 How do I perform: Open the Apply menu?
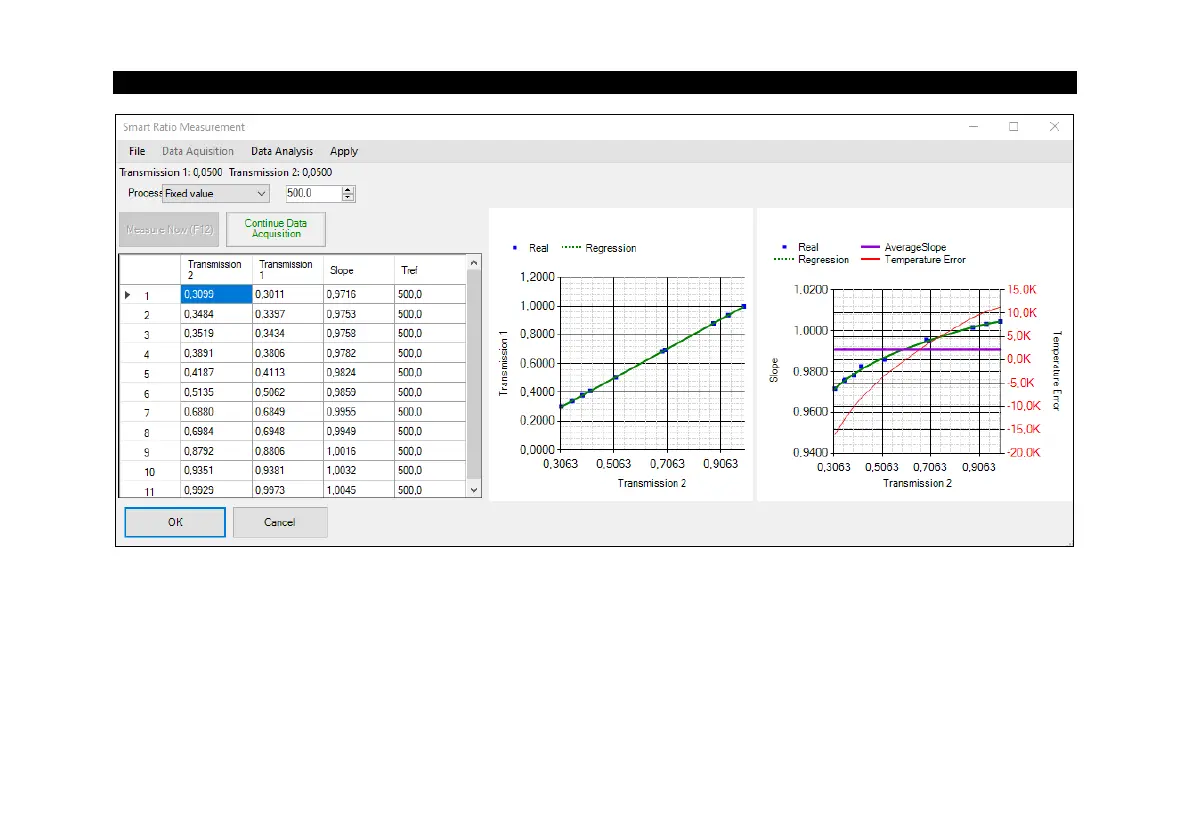(343, 151)
